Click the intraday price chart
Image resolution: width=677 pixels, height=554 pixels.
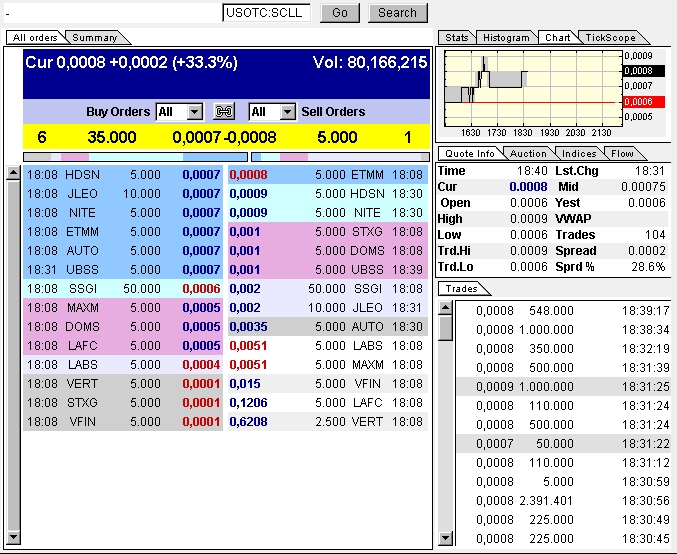[533, 88]
